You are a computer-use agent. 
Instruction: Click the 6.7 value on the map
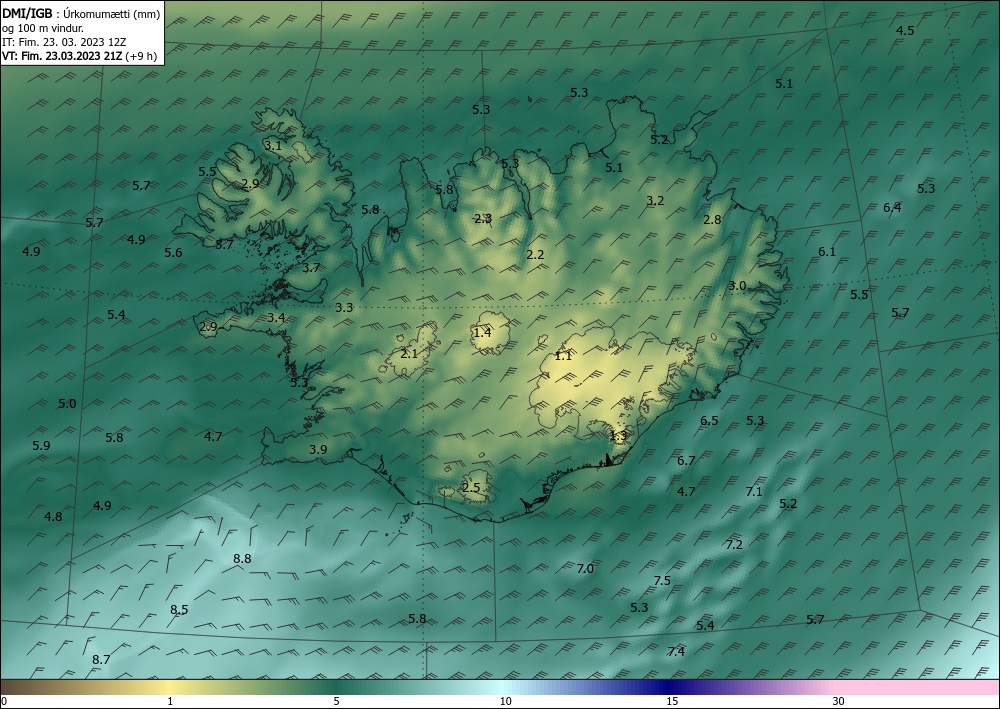(x=686, y=460)
